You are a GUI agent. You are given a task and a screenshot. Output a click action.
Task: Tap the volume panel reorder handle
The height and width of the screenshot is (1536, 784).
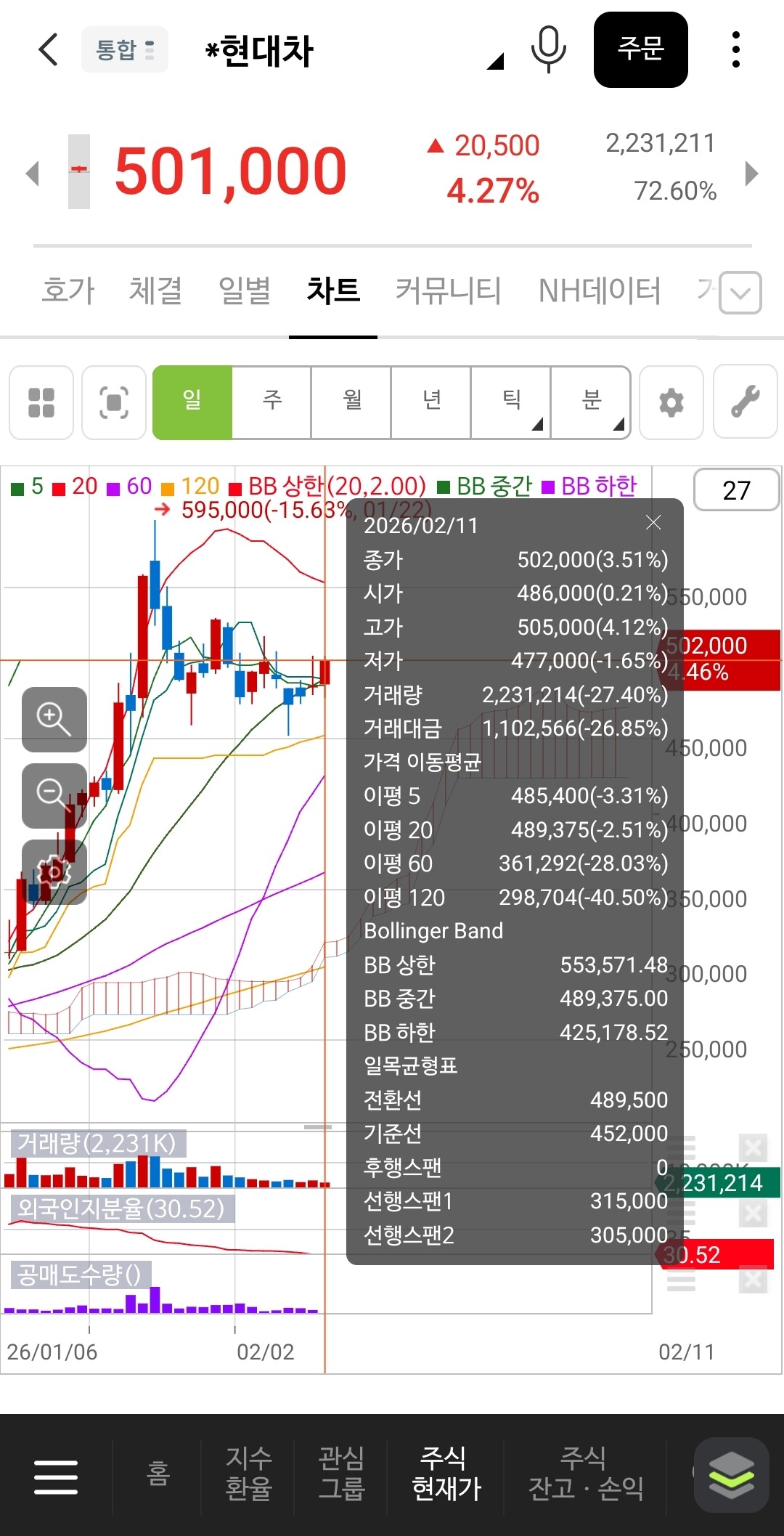681,1148
